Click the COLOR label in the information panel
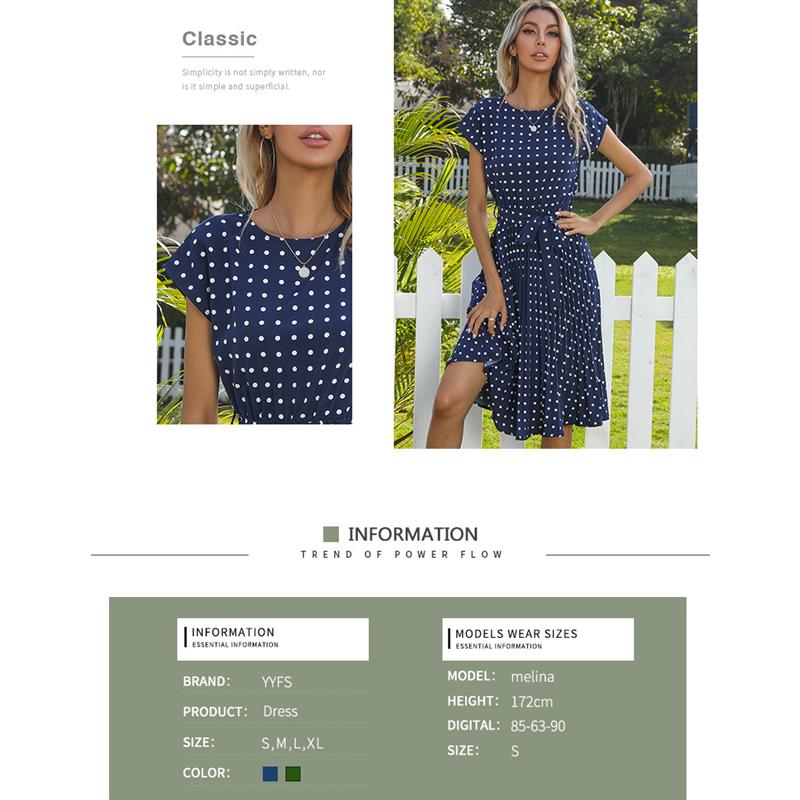The height and width of the screenshot is (800, 800). (x=206, y=773)
